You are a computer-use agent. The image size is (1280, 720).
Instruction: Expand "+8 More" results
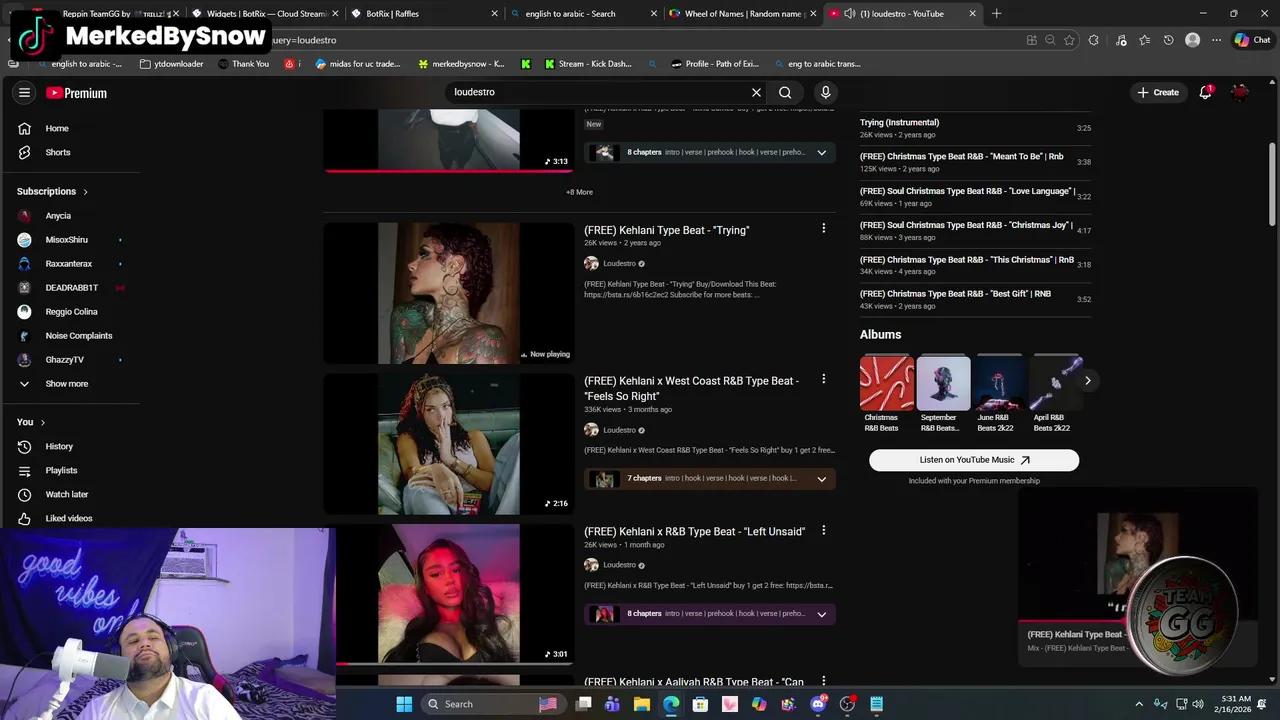click(x=579, y=192)
